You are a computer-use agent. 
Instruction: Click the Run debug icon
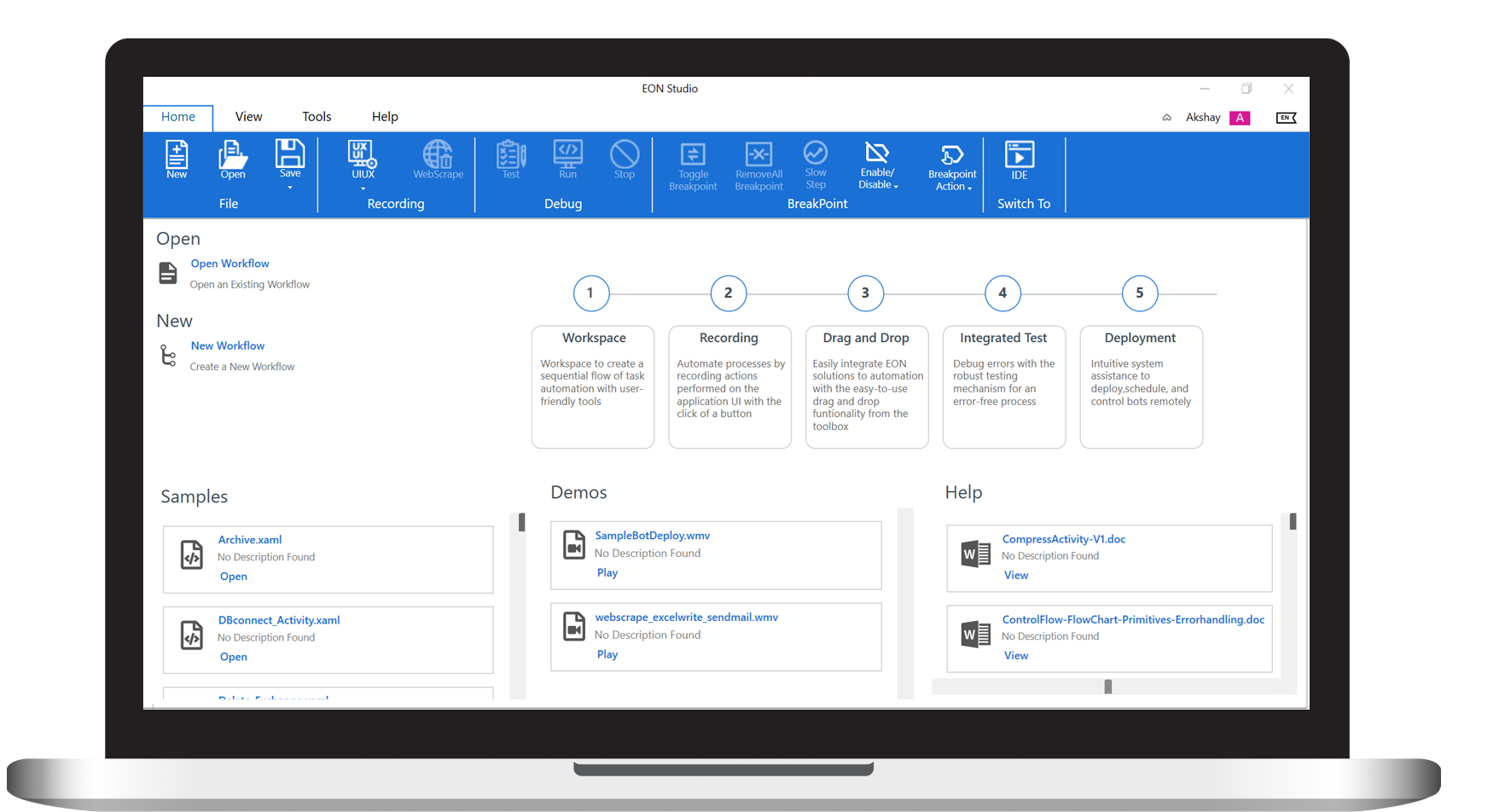pyautogui.click(x=567, y=159)
